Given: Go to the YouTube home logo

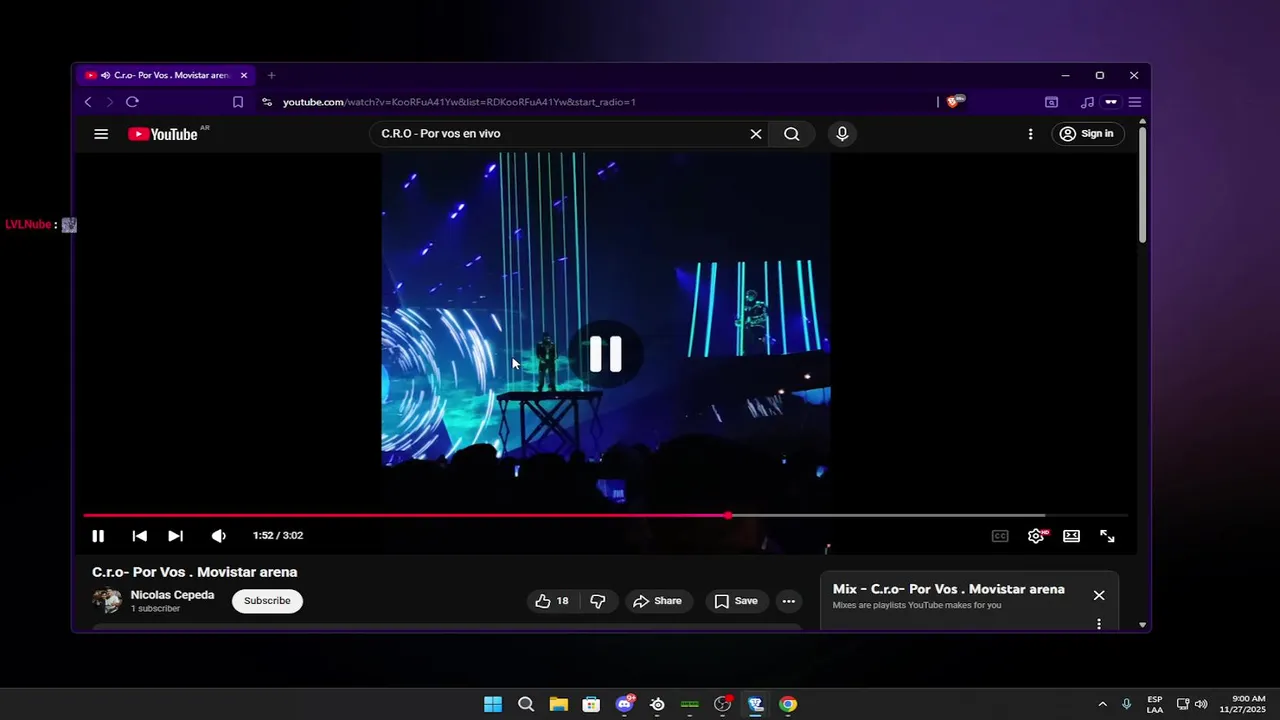Looking at the screenshot, I should tap(162, 134).
